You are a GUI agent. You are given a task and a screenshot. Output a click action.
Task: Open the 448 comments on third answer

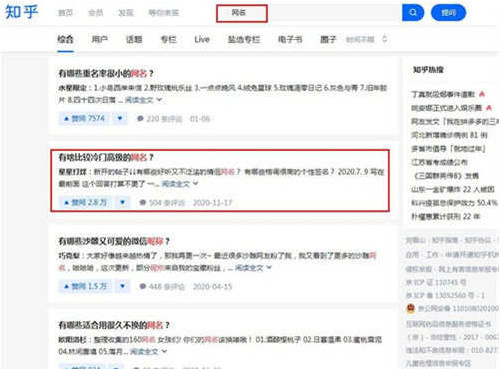click(162, 287)
